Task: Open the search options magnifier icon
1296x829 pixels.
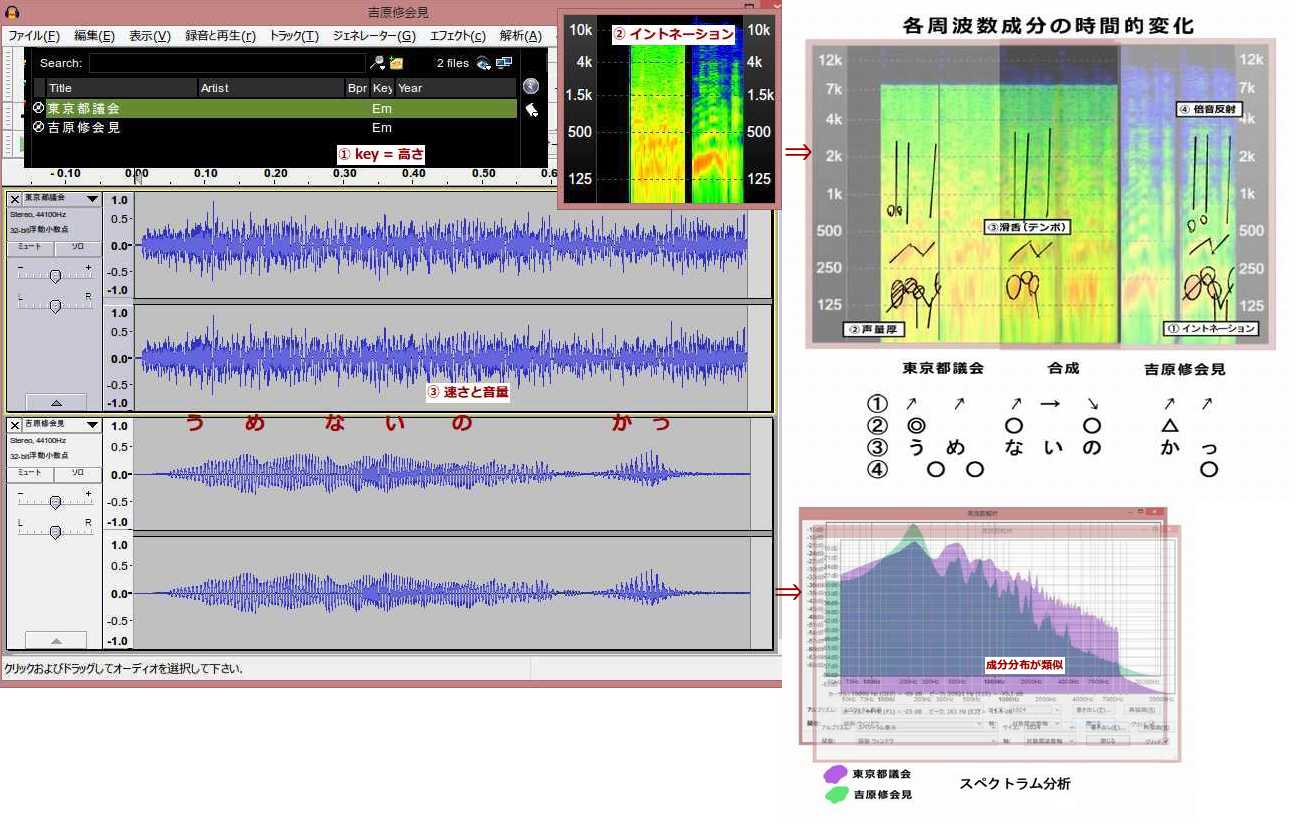Action: click(x=377, y=63)
